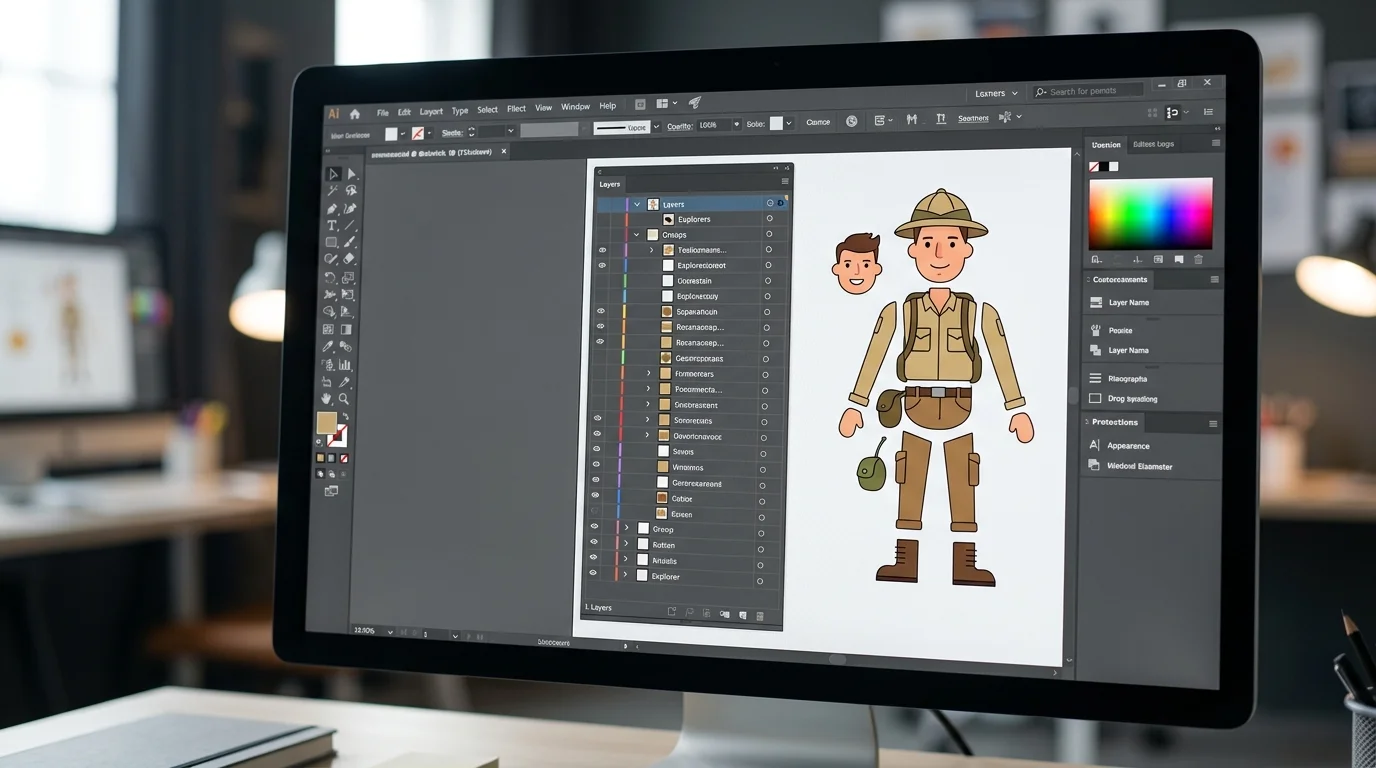Click new layer icon at Layers panel bottom
The image size is (1376, 768).
(x=742, y=615)
